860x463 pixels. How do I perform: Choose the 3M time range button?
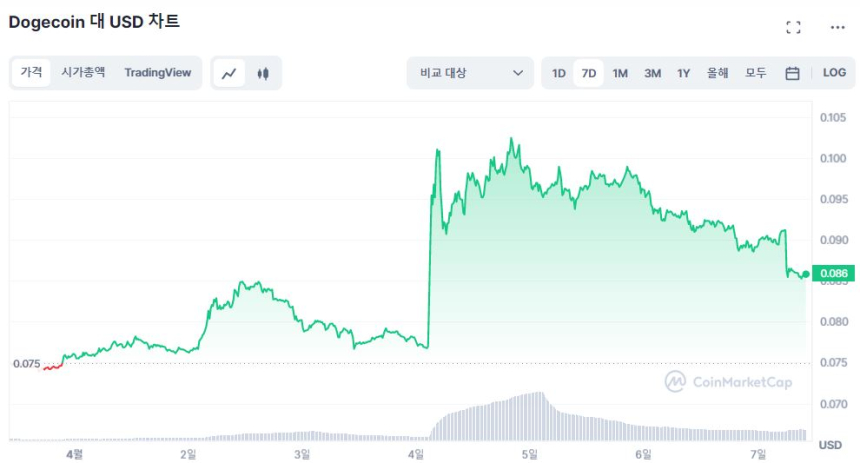(x=652, y=73)
